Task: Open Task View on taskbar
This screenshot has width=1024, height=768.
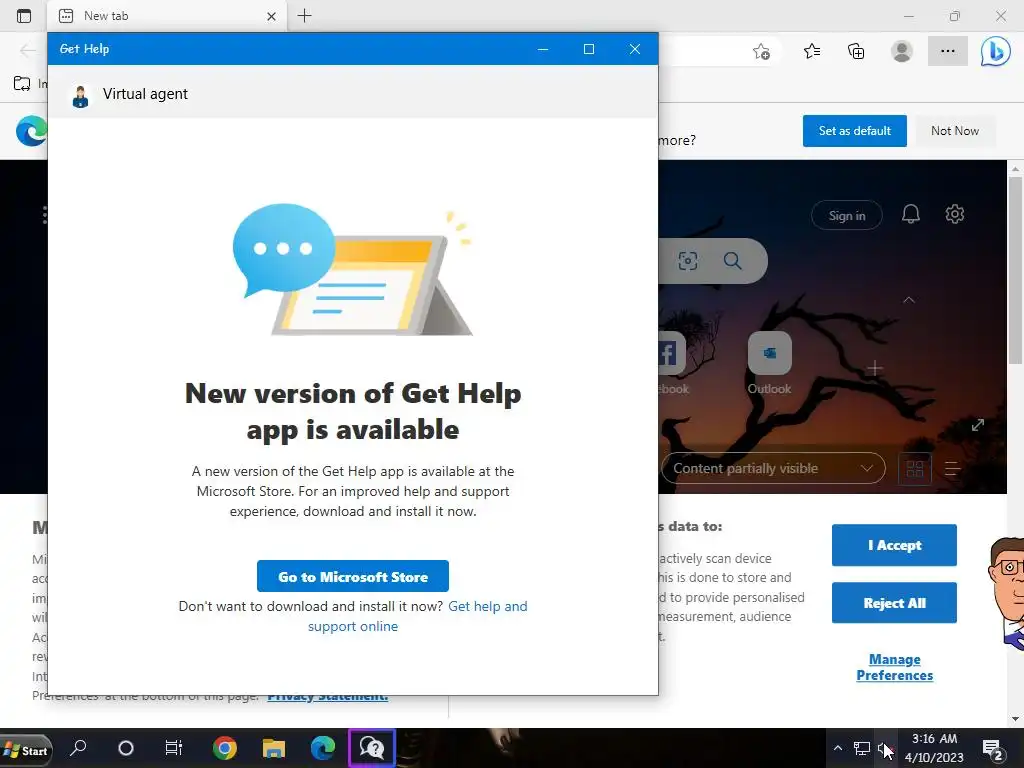Action: point(174,748)
